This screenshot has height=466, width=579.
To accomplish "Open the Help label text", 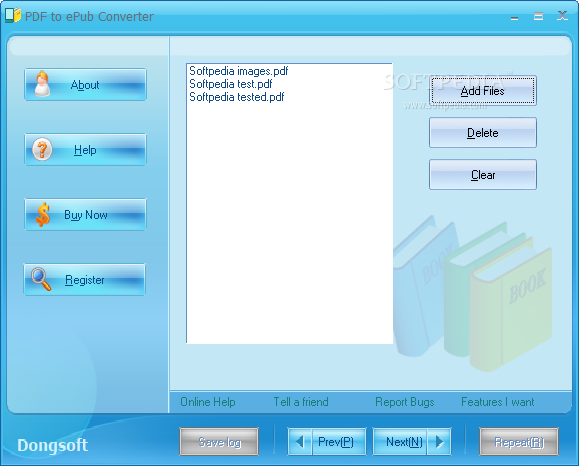I will 85,150.
